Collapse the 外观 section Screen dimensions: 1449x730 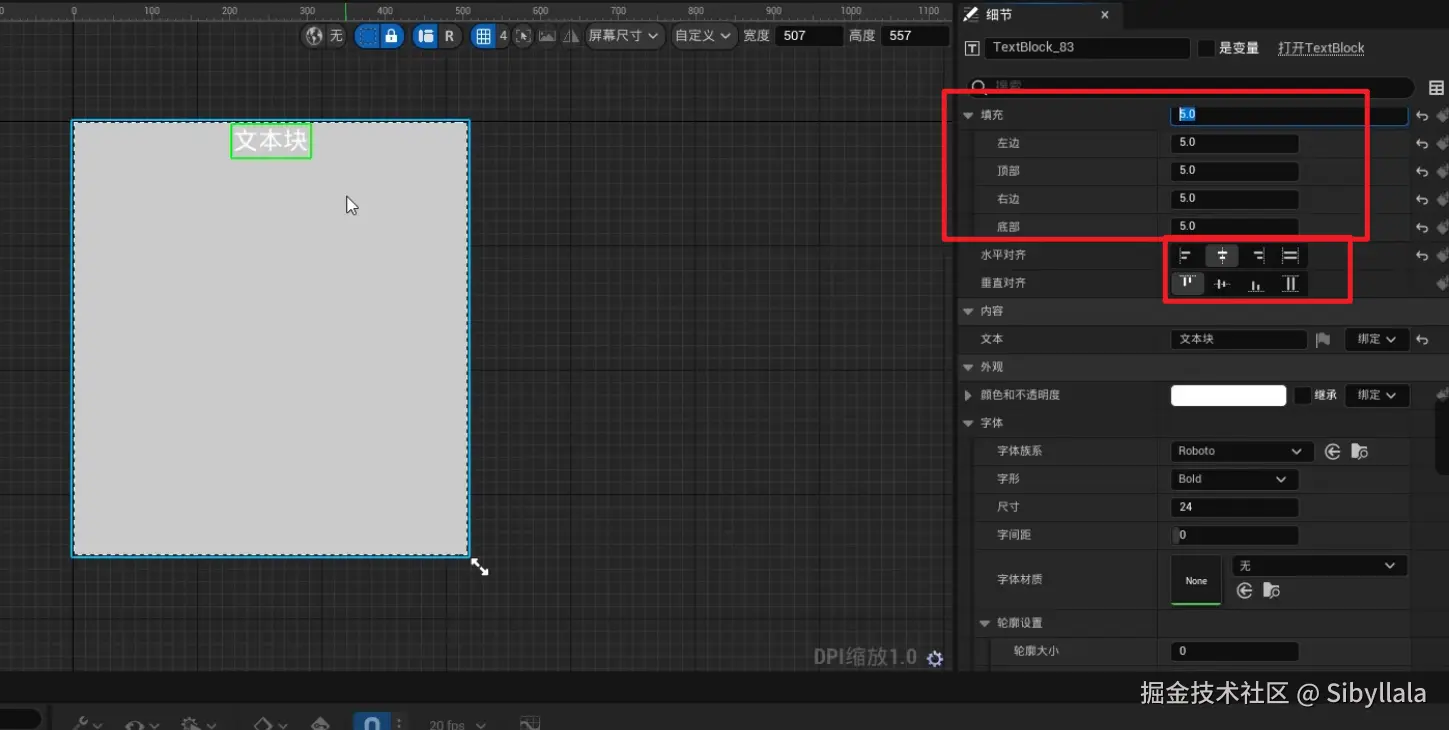coord(968,367)
